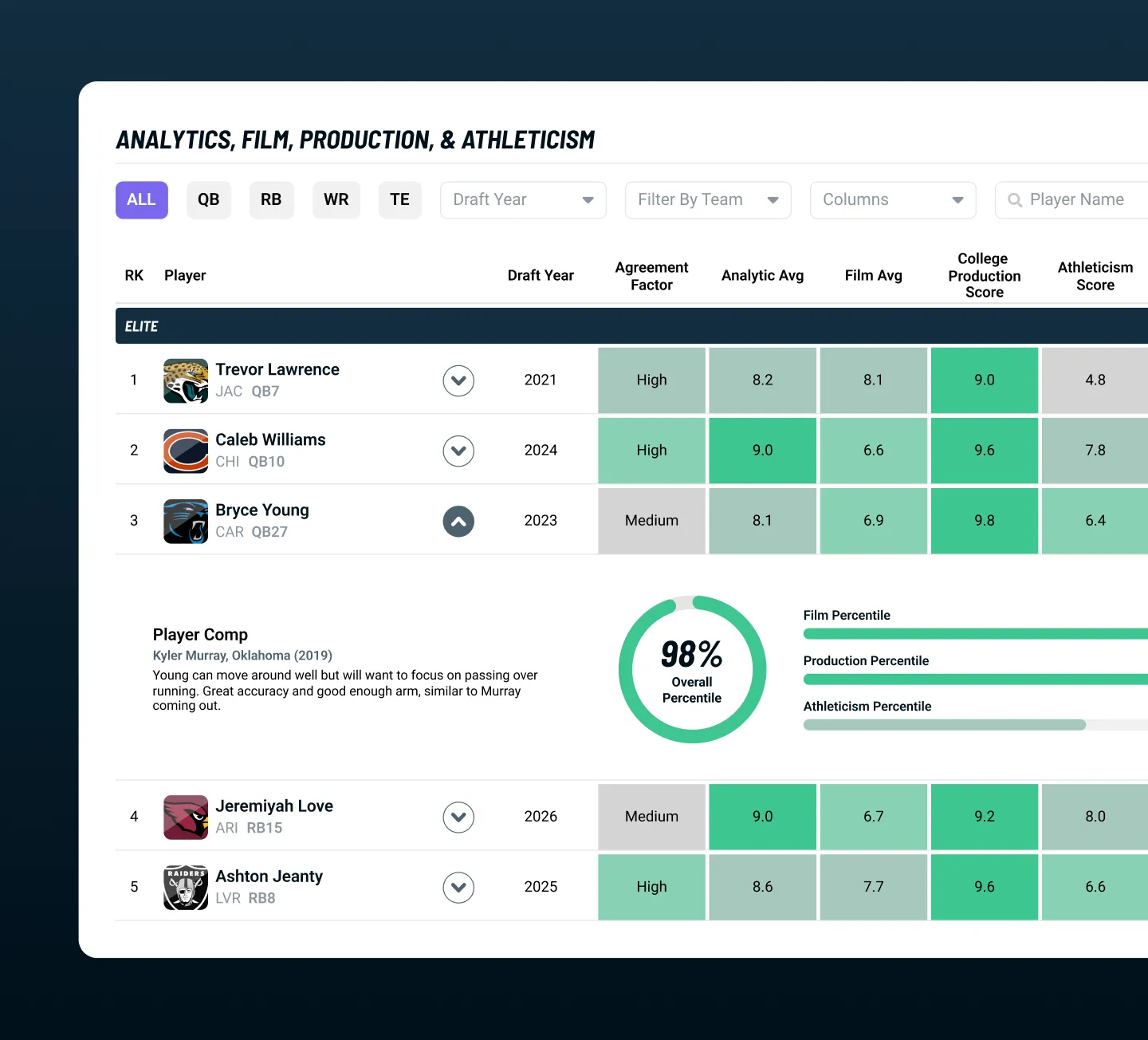Filter players by WR position
Screen dimensions: 1148x1040
pyautogui.click(x=336, y=200)
